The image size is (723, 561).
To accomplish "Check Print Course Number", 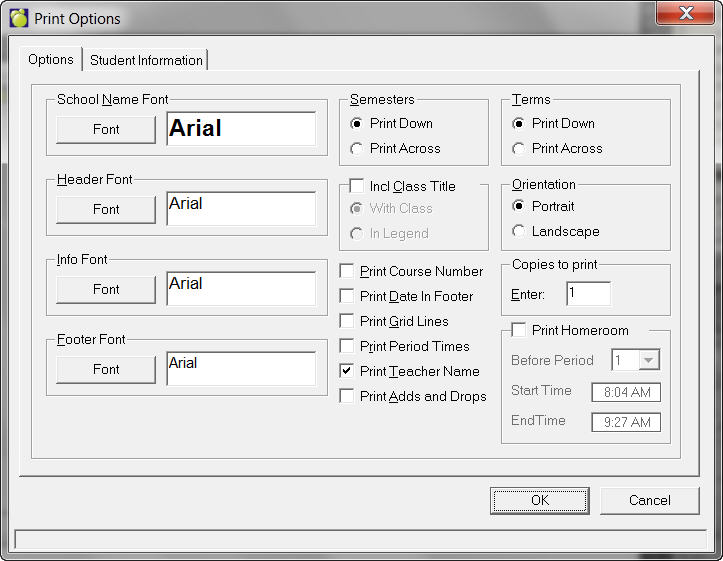I will pos(347,271).
